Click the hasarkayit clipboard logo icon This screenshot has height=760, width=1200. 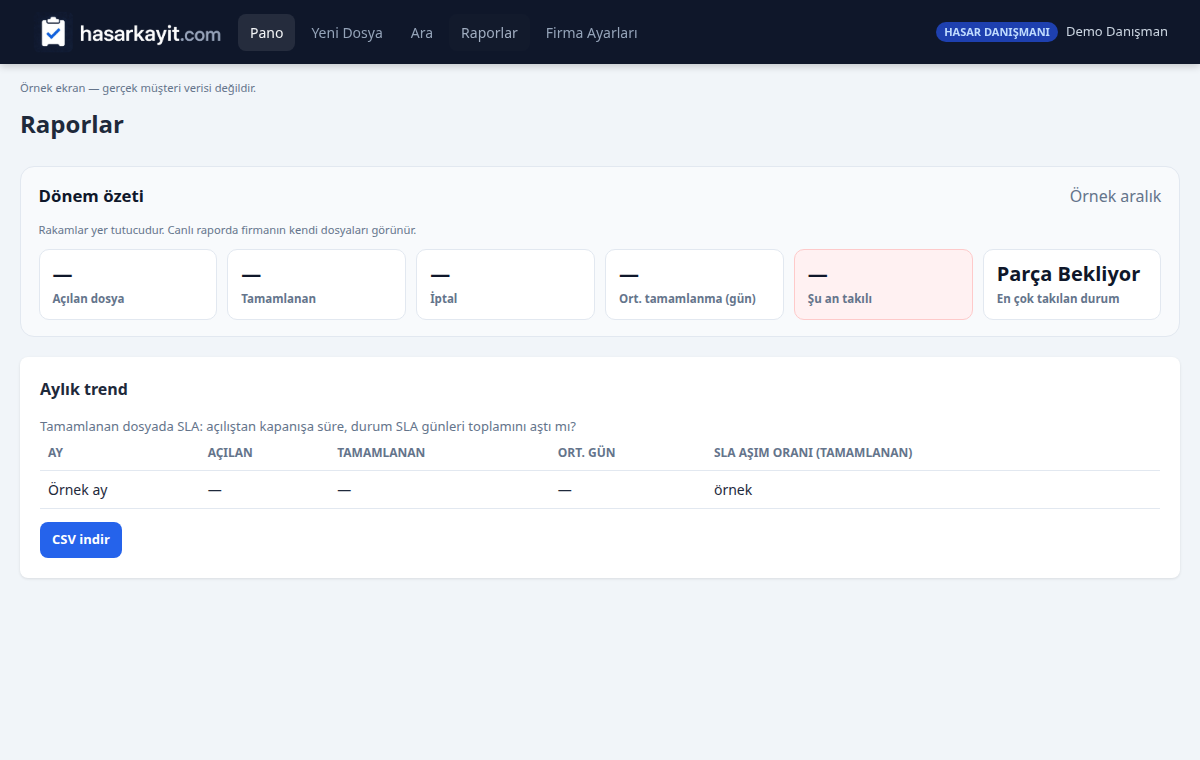pos(53,32)
